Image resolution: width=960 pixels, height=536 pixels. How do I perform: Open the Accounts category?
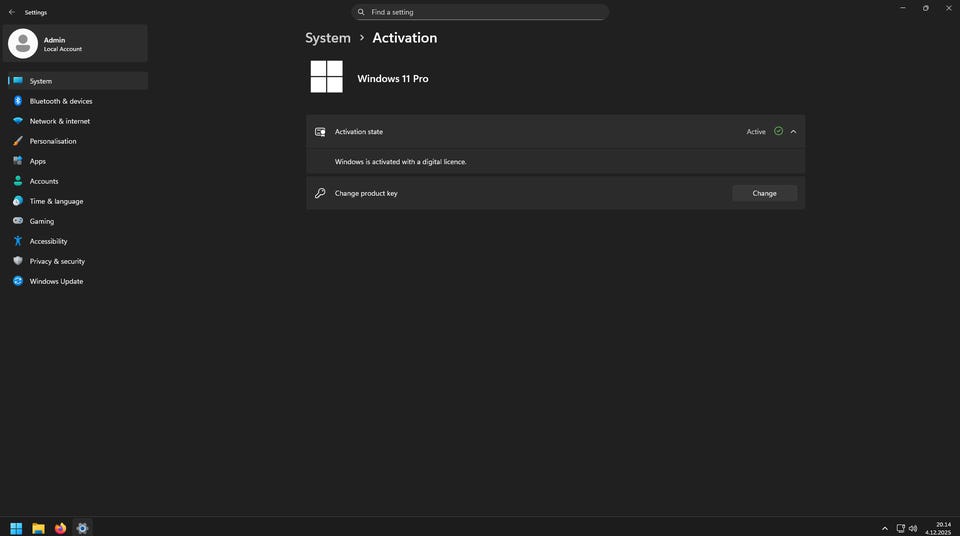point(77,181)
